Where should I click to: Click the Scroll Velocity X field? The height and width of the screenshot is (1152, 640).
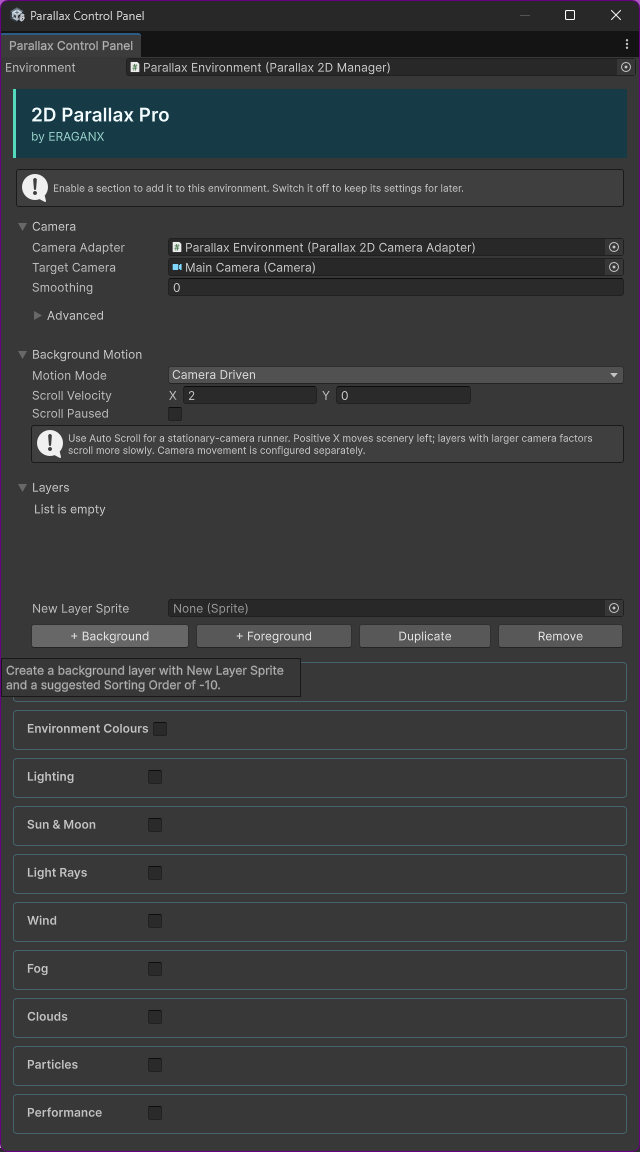point(250,395)
